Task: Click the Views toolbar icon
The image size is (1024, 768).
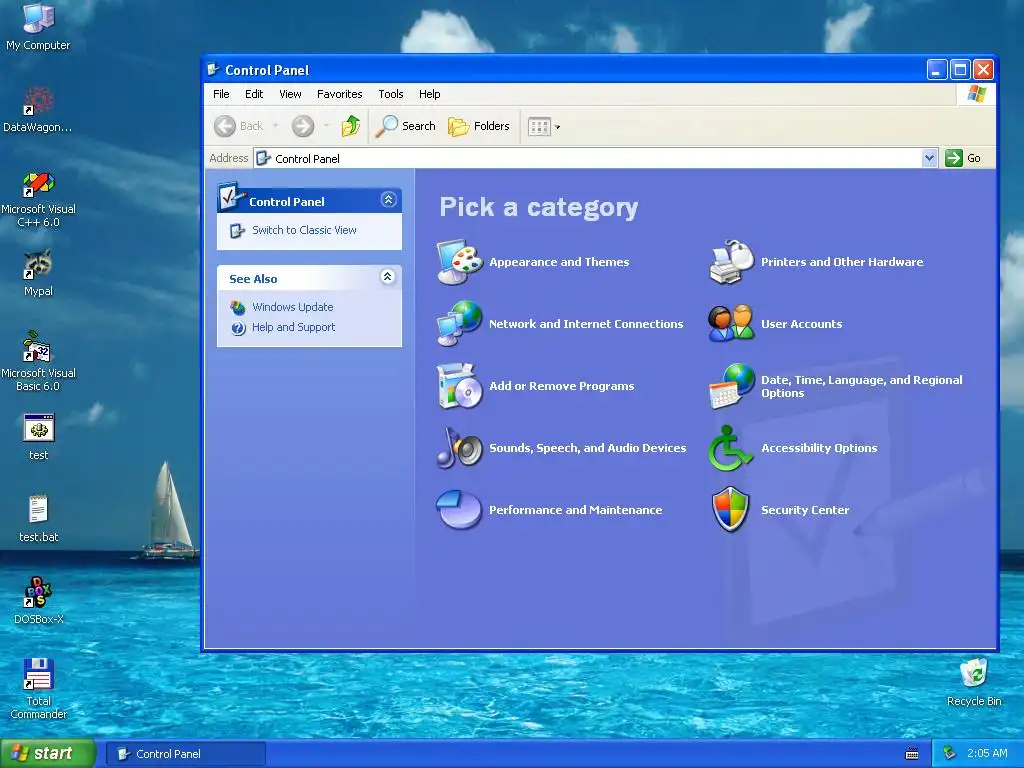Action: coord(539,127)
